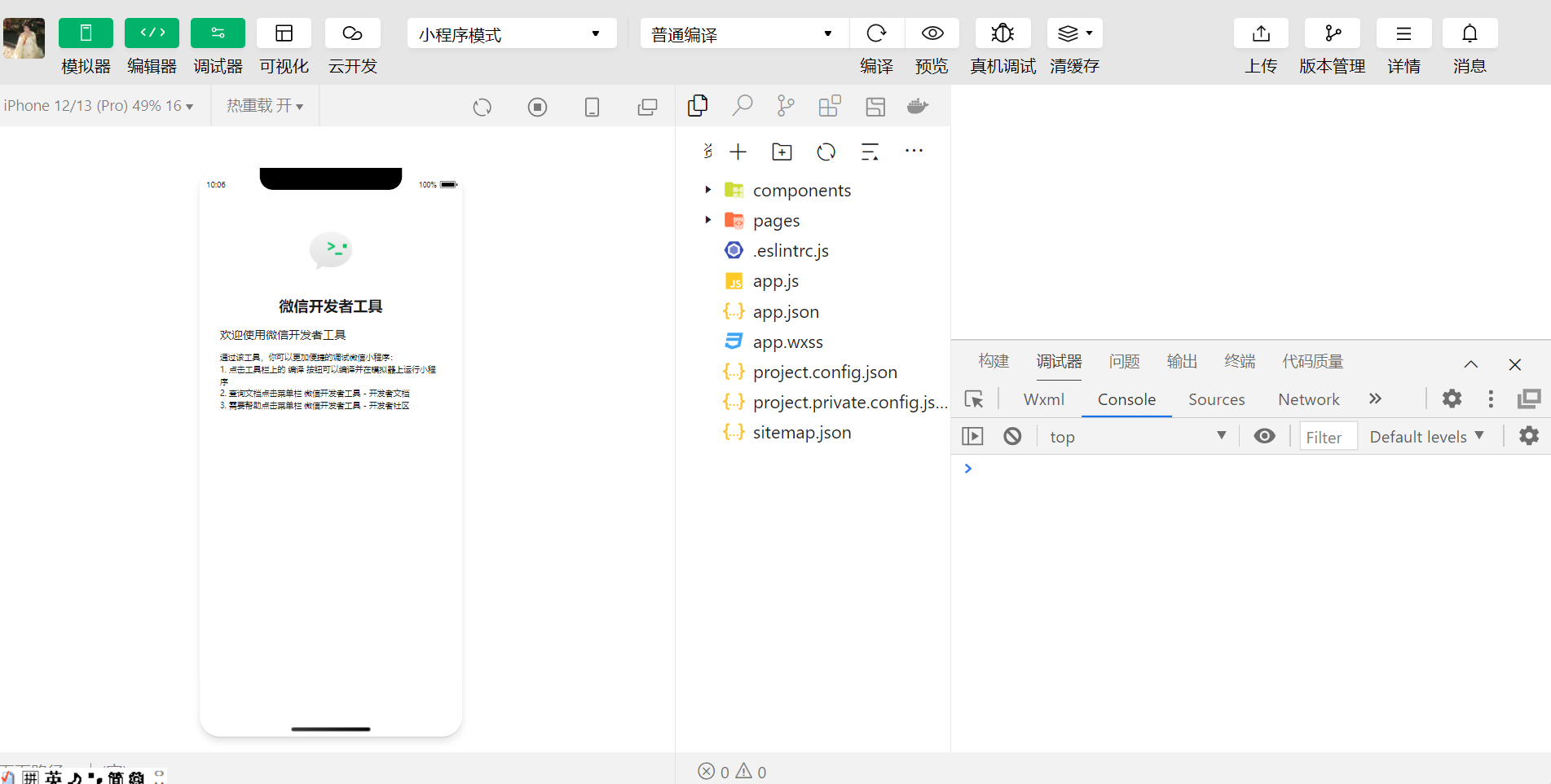Viewport: 1551px width, 784px height.
Task: Toggle the console live expression eye
Action: click(x=1265, y=436)
